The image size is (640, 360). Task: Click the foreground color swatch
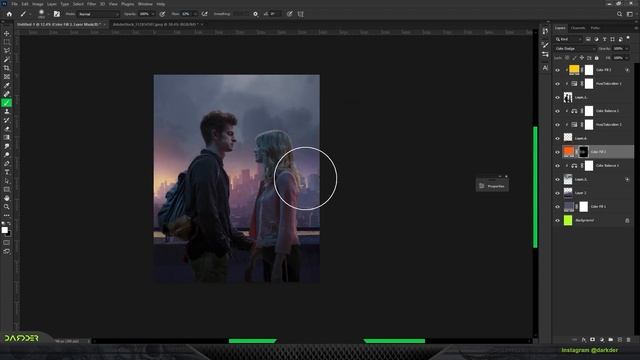pyautogui.click(x=4, y=230)
